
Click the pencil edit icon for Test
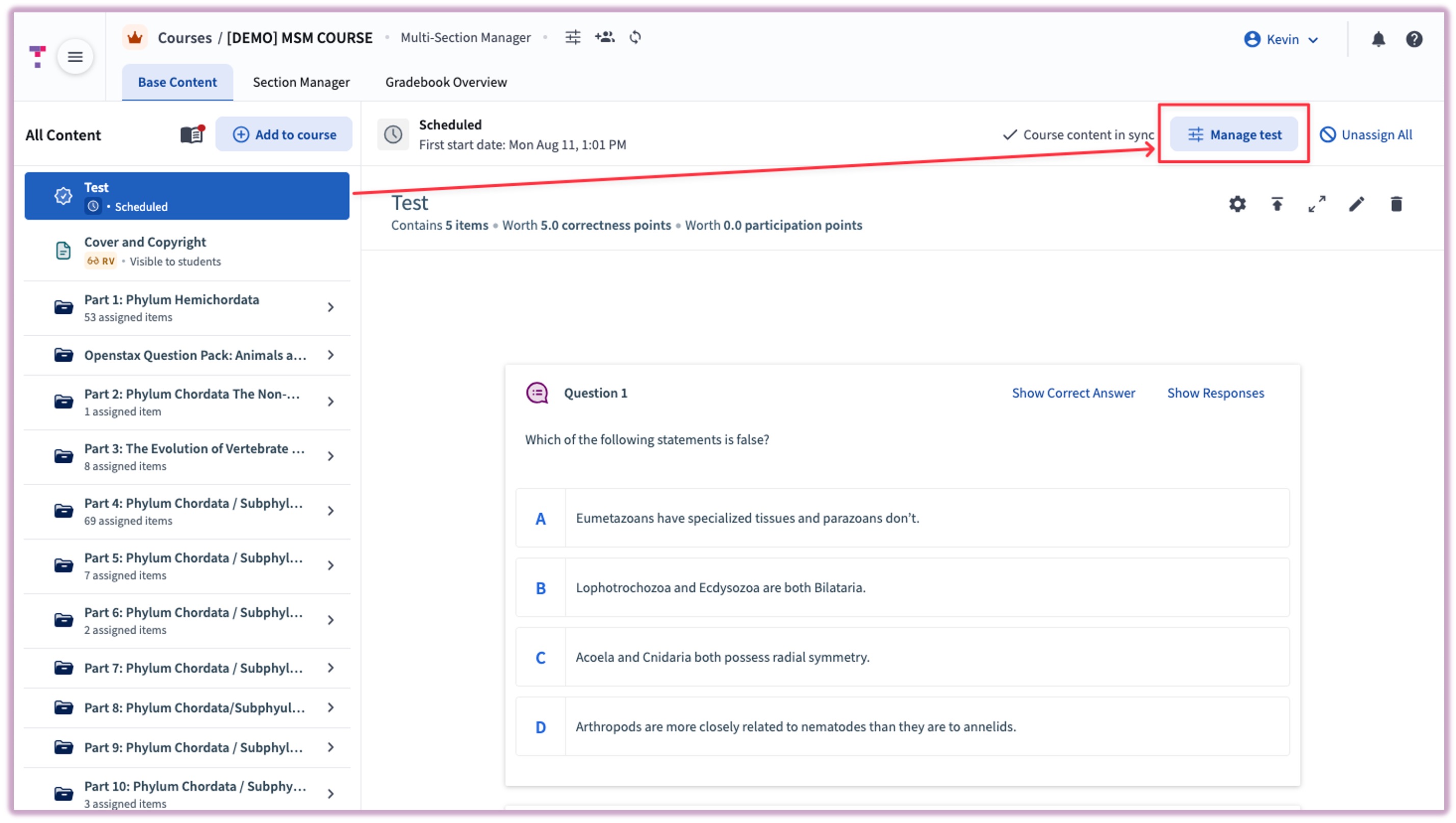(x=1356, y=204)
